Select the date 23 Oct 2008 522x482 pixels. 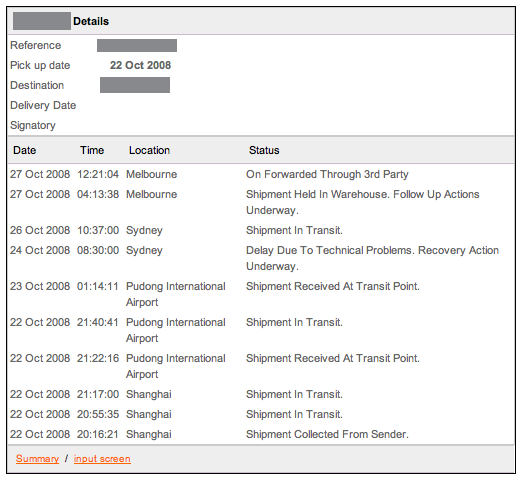pos(40,286)
